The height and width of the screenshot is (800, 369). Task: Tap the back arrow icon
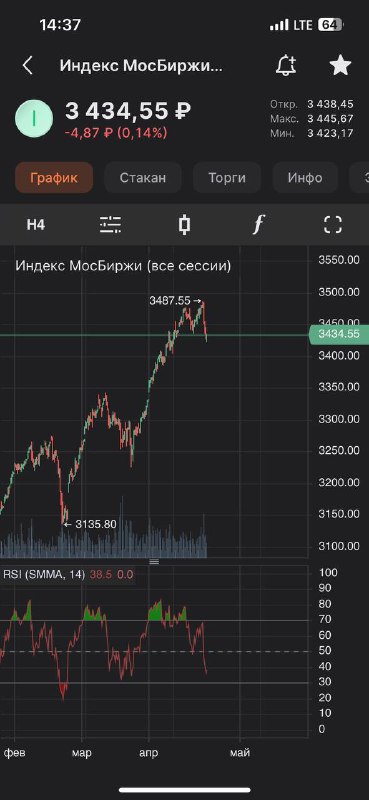coord(28,66)
